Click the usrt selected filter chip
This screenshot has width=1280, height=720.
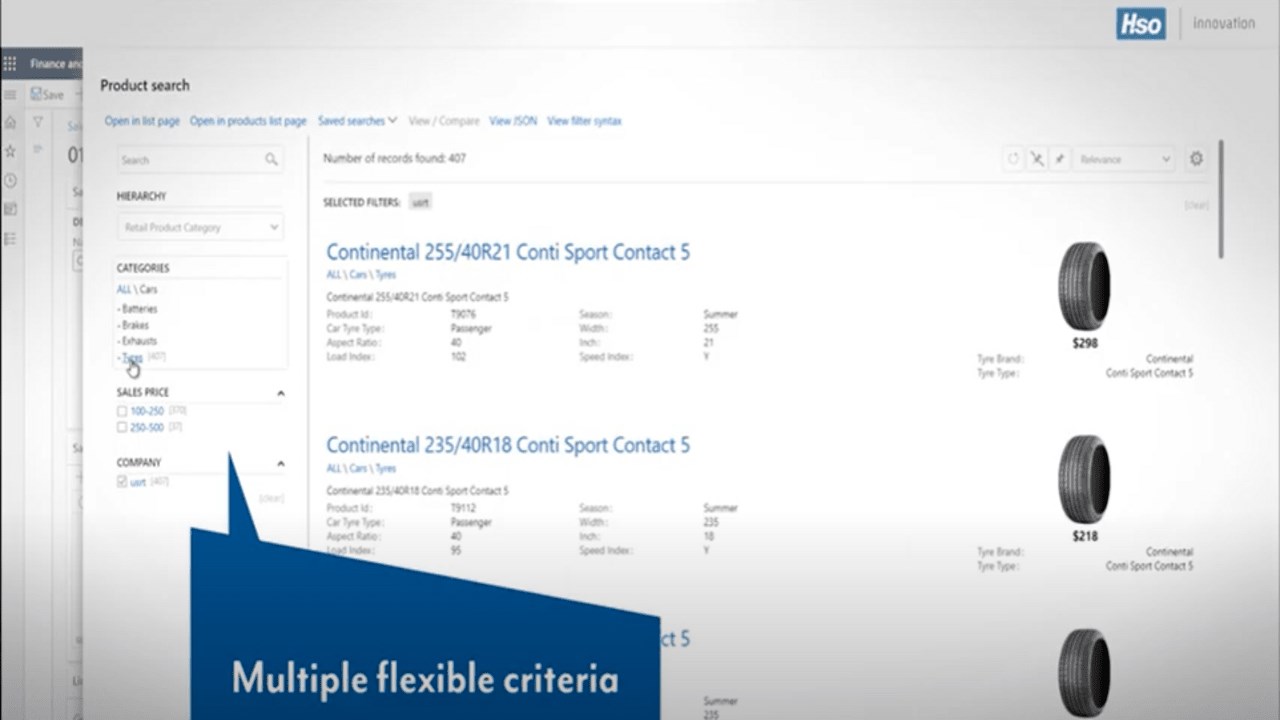pyautogui.click(x=421, y=202)
